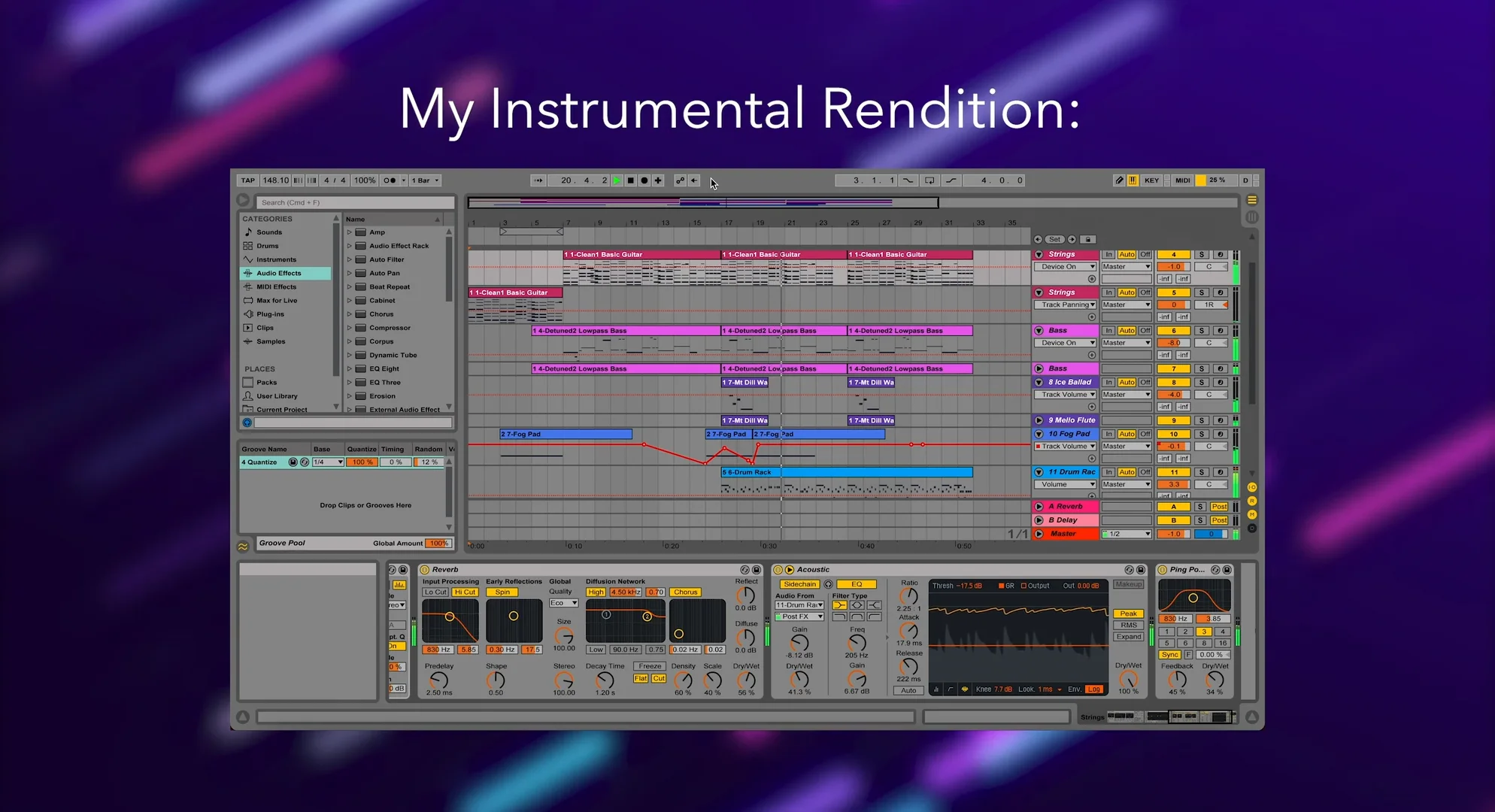Click the browser Preview button beside search
The image size is (1495, 812).
243,200
